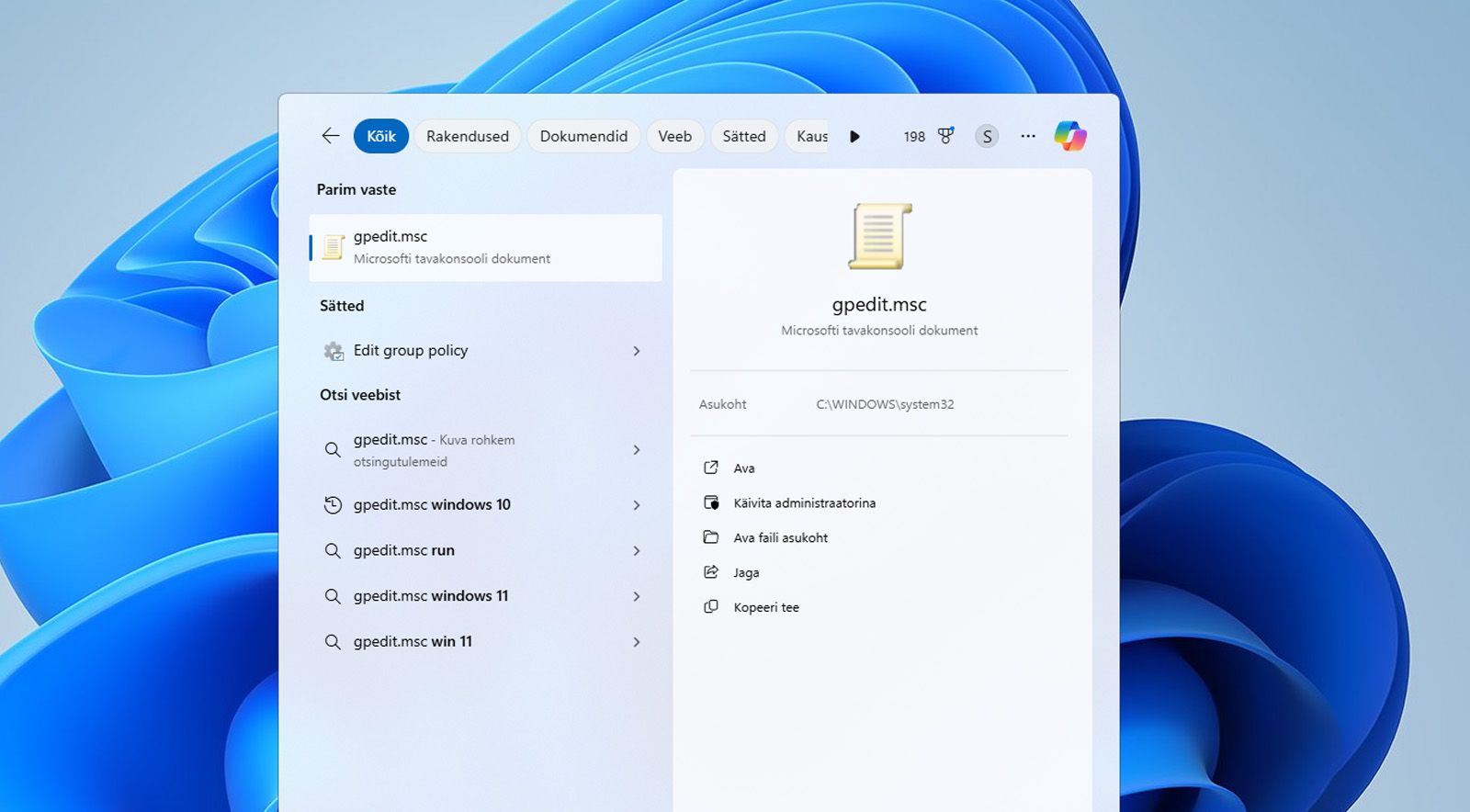Go back with the left arrow icon

tap(331, 136)
